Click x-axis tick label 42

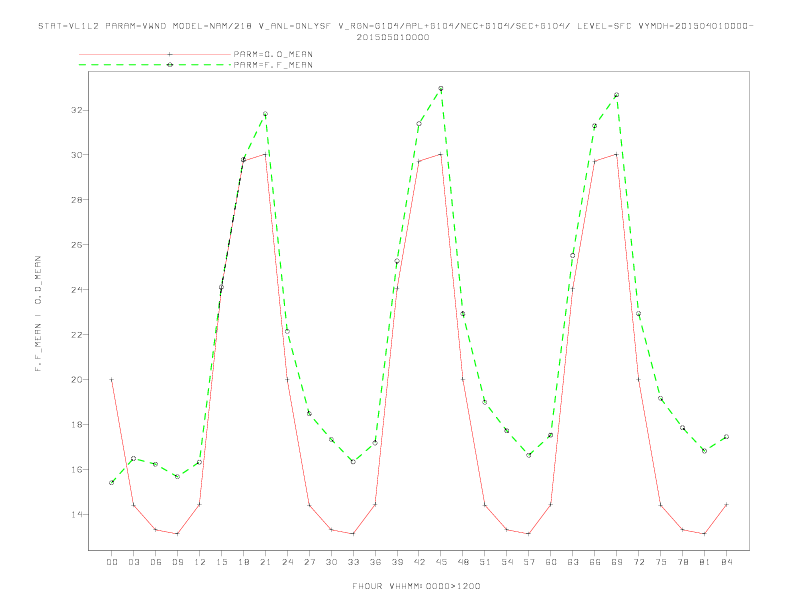[x=419, y=562]
